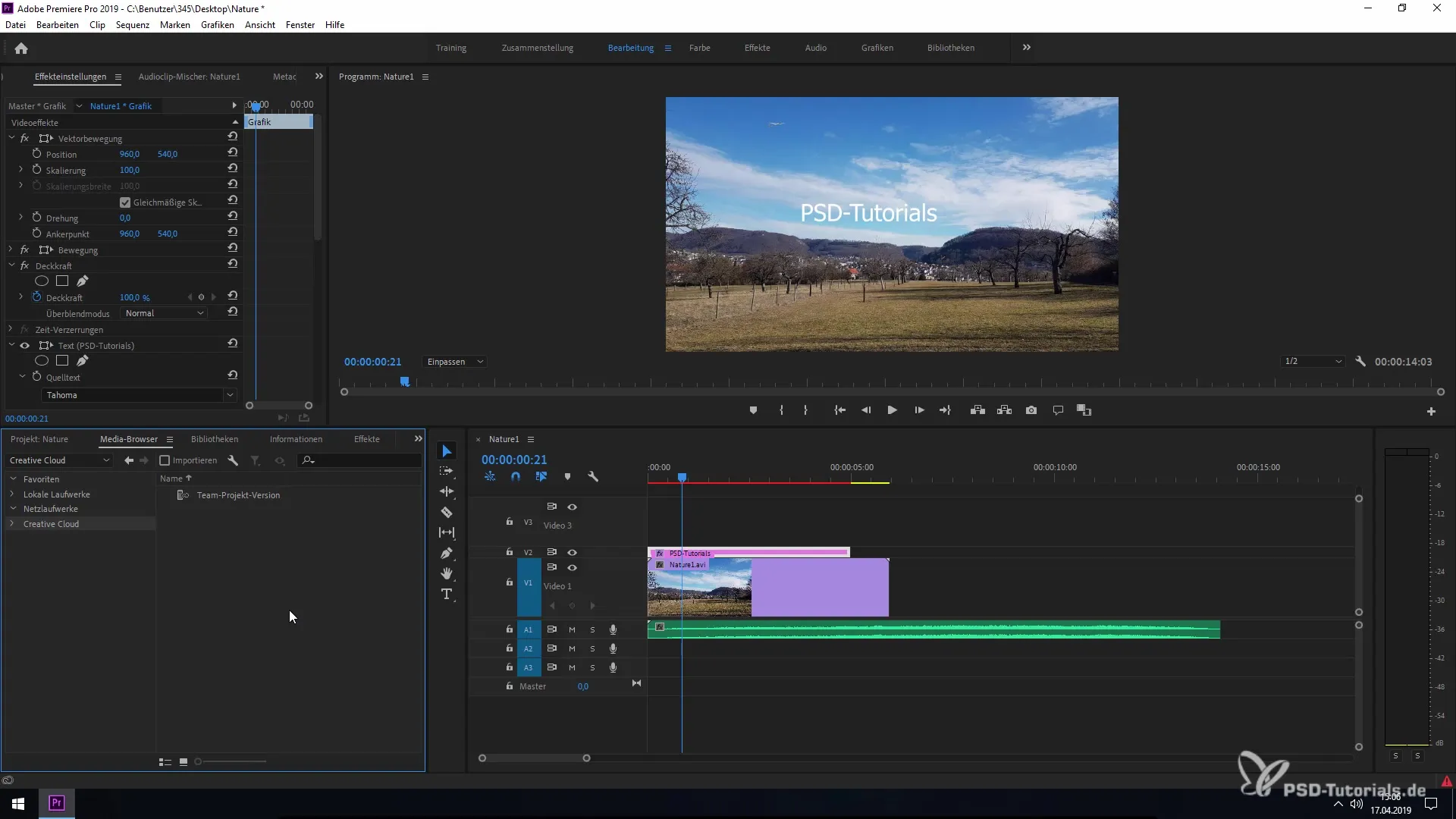Open Program monitor settings wrench
Image resolution: width=1456 pixels, height=819 pixels.
[1360, 362]
